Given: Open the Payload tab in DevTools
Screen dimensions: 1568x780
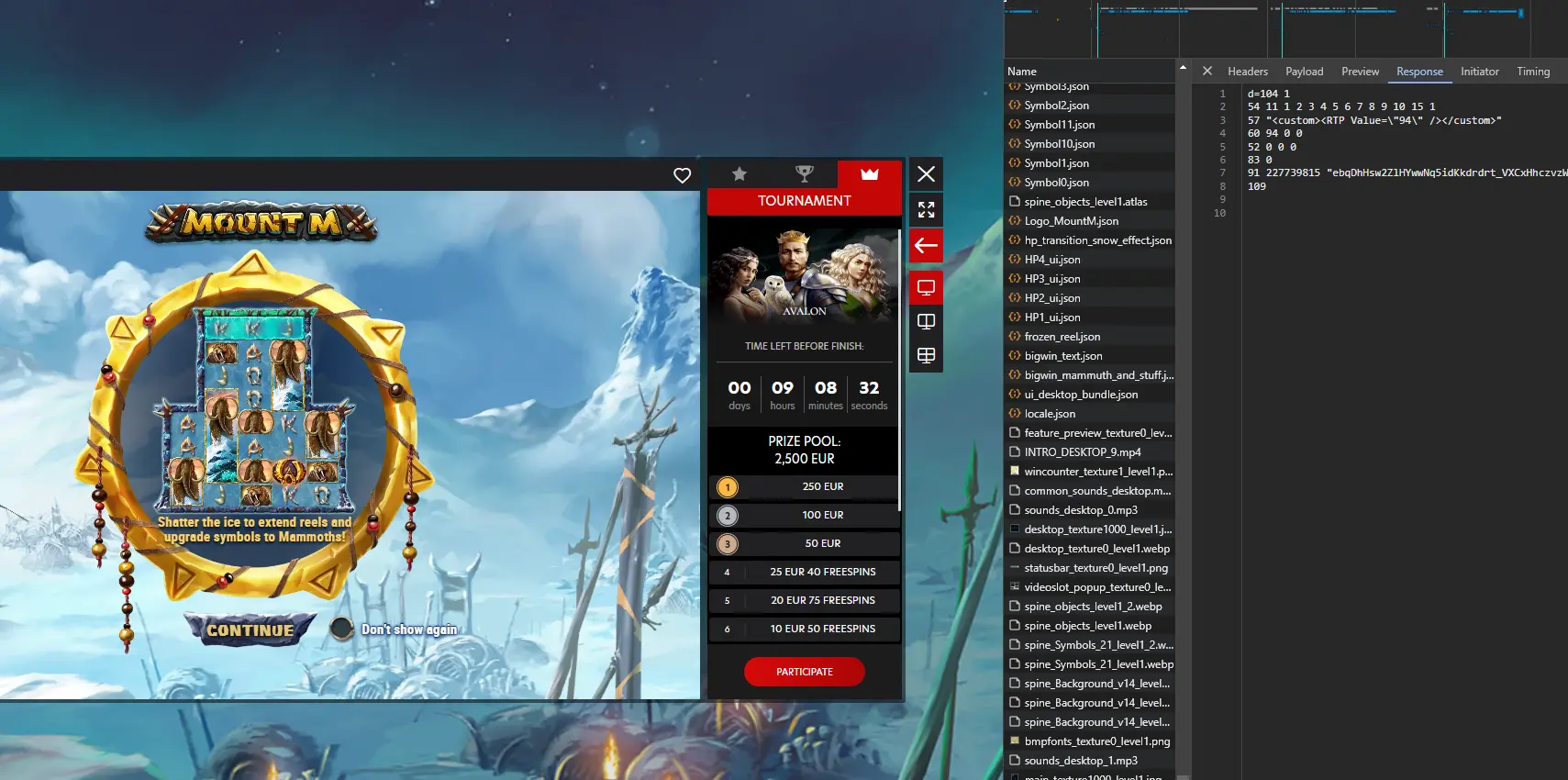Looking at the screenshot, I should pyautogui.click(x=1304, y=72).
